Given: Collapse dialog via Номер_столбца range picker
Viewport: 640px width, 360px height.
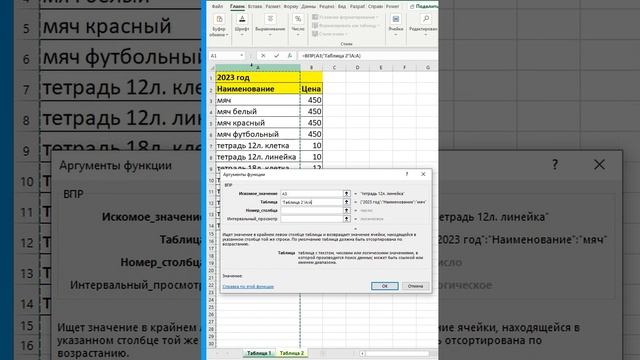Looking at the screenshot, I should pos(347,211).
